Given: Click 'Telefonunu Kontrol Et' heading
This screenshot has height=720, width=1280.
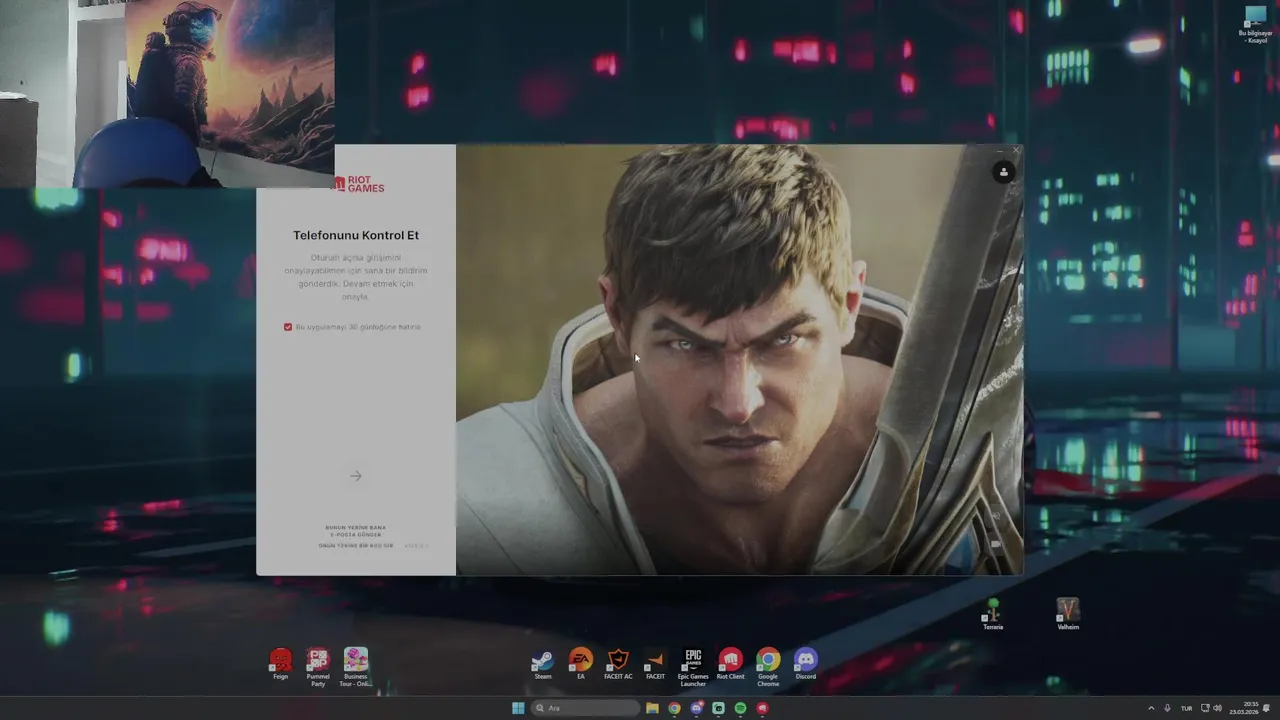Looking at the screenshot, I should [x=356, y=235].
